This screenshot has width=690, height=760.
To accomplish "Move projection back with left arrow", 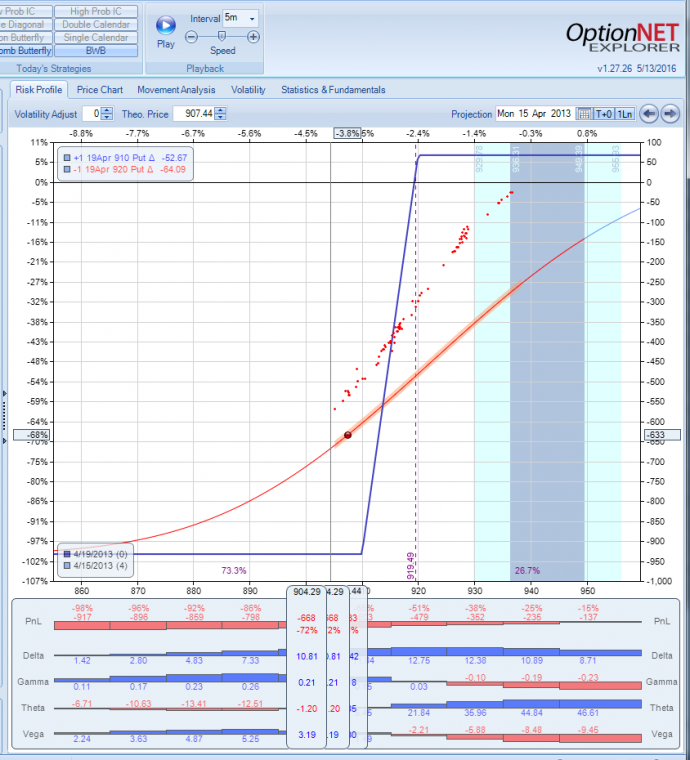I will coord(649,114).
